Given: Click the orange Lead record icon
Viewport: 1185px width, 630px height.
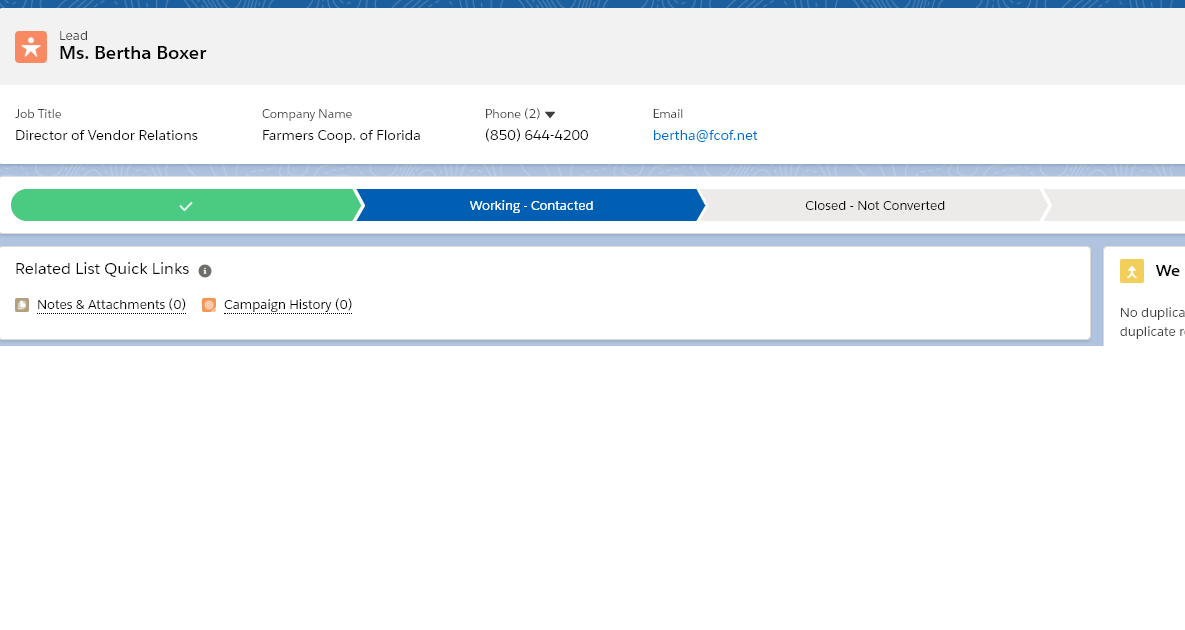Looking at the screenshot, I should (x=31, y=47).
